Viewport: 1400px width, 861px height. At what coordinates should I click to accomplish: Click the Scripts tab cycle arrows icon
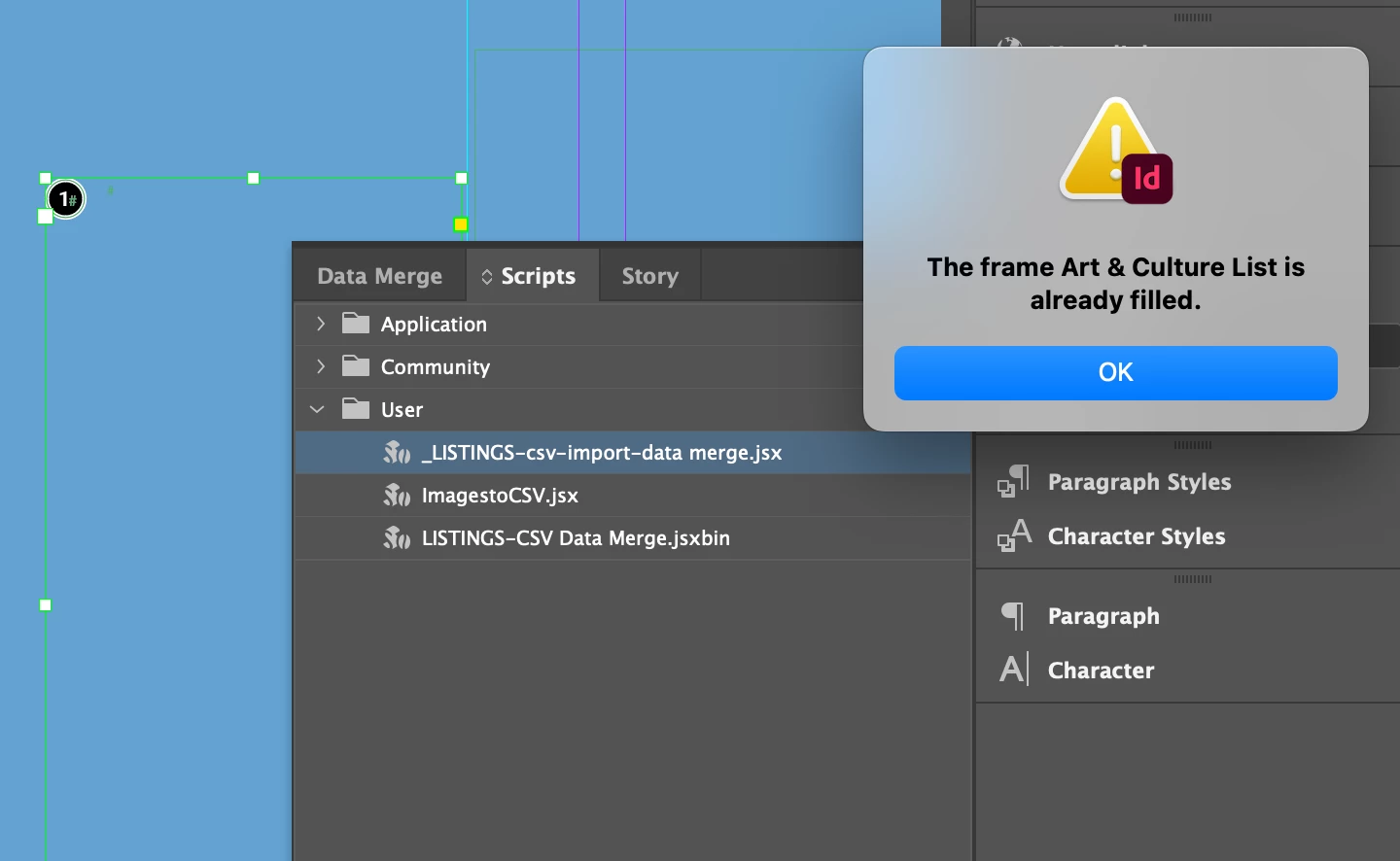(x=487, y=277)
